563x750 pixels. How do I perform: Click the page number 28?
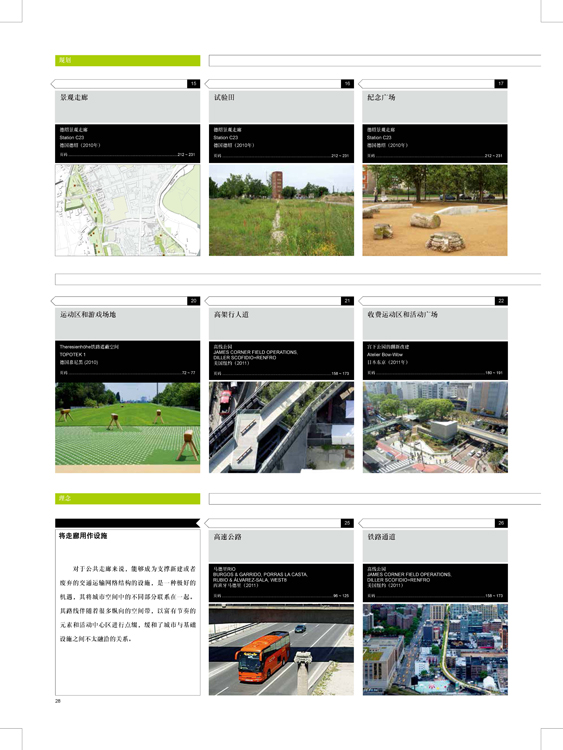pos(58,701)
